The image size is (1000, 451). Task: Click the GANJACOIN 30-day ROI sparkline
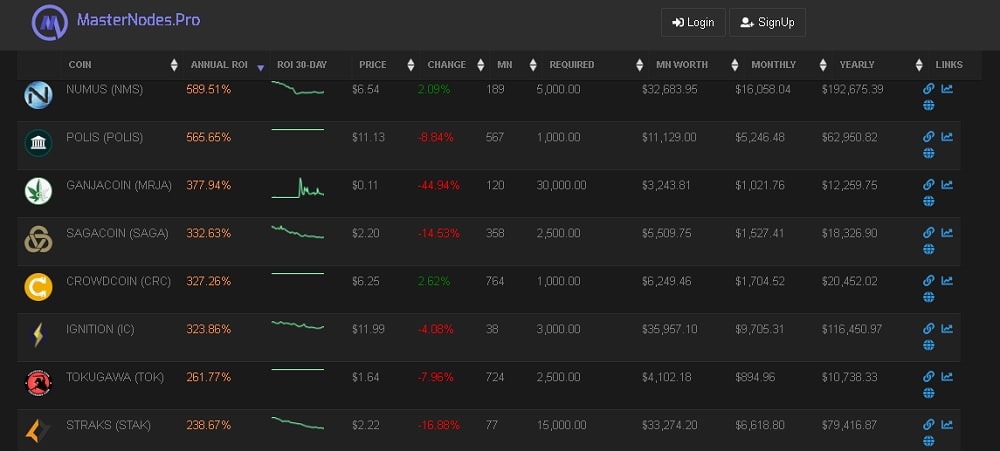tap(298, 187)
